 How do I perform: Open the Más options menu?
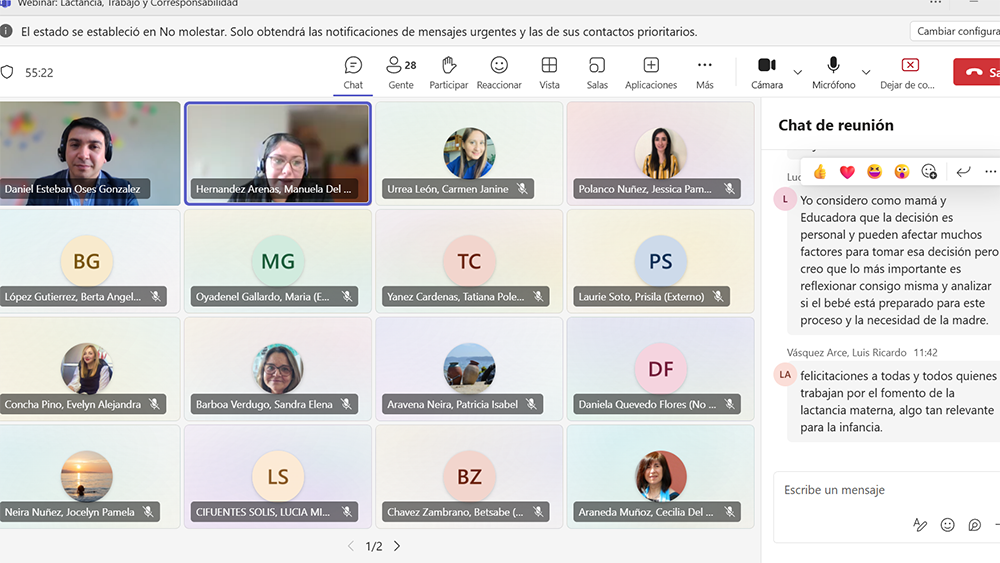[x=705, y=72]
